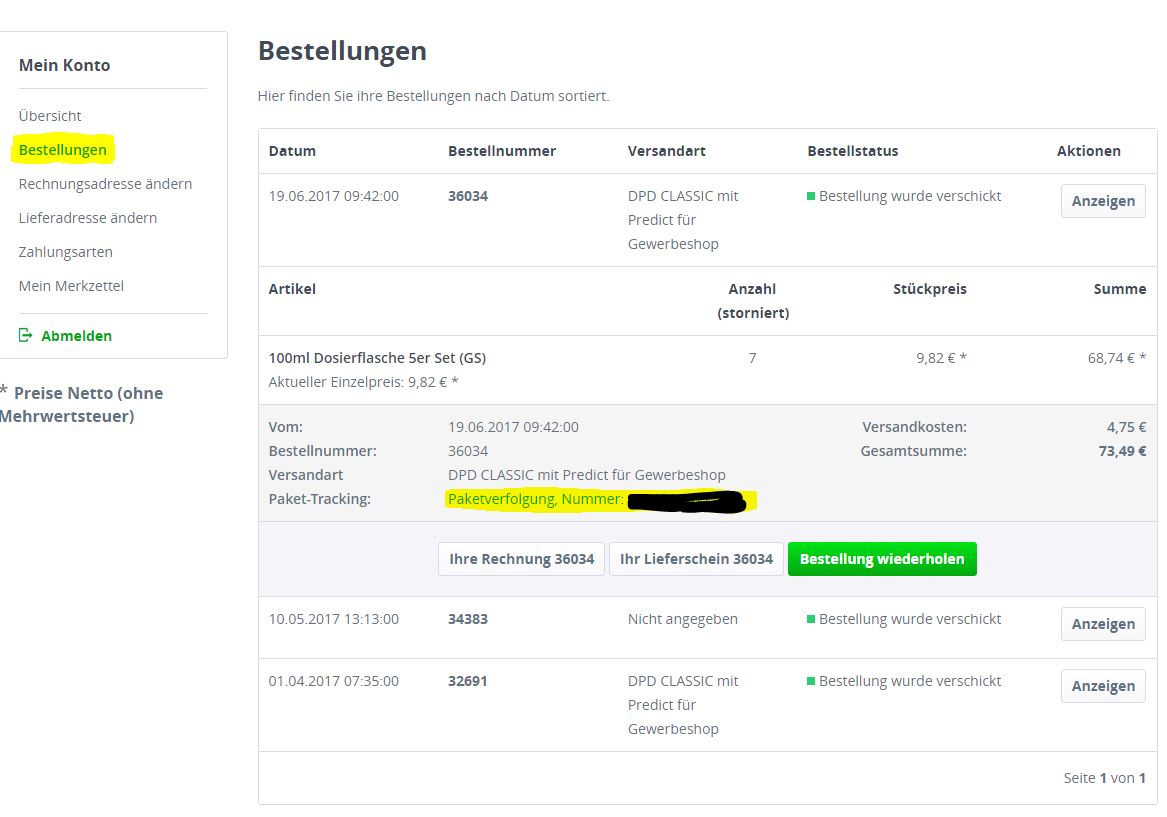Click the Bestellungen page heading
The width and height of the screenshot is (1167, 817).
pyautogui.click(x=342, y=51)
